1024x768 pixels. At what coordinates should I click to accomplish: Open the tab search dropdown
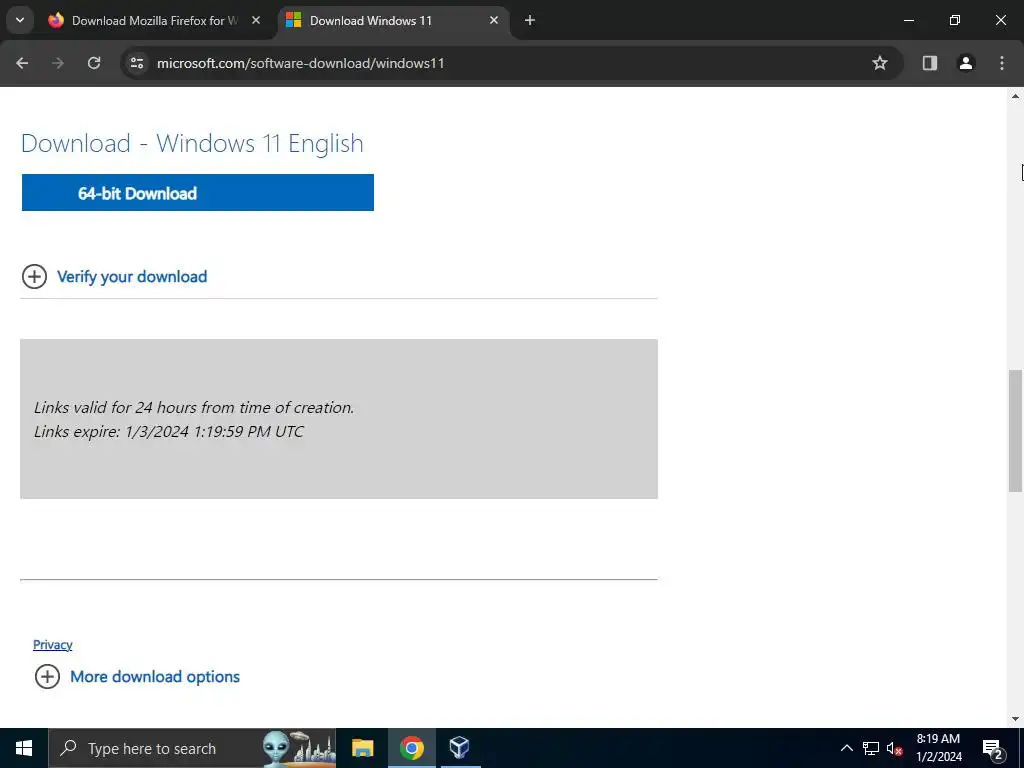pyautogui.click(x=20, y=20)
